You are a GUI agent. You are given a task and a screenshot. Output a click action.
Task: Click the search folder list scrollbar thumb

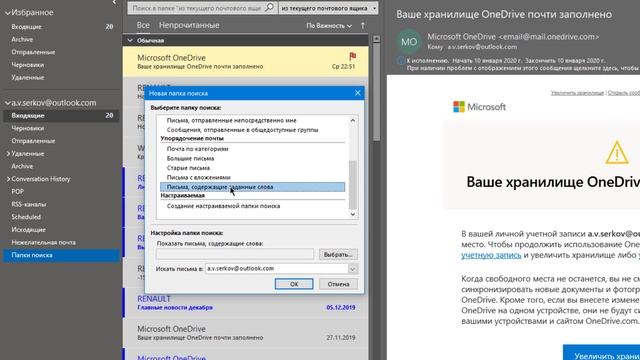(353, 184)
